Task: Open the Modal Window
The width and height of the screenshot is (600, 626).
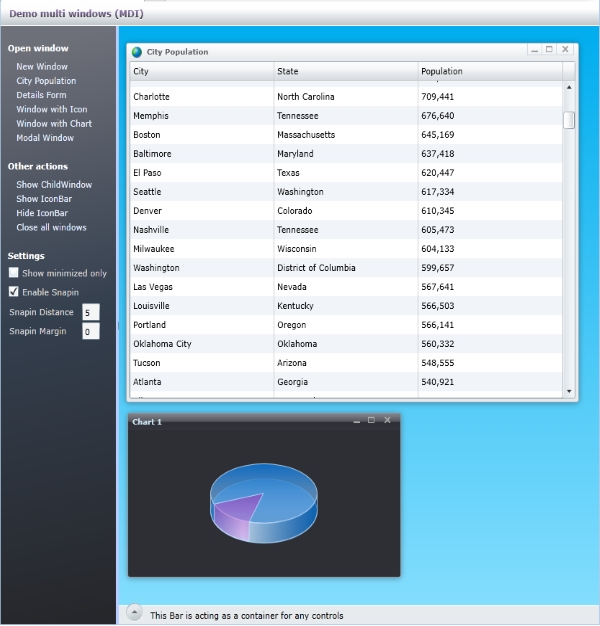Action: 45,138
